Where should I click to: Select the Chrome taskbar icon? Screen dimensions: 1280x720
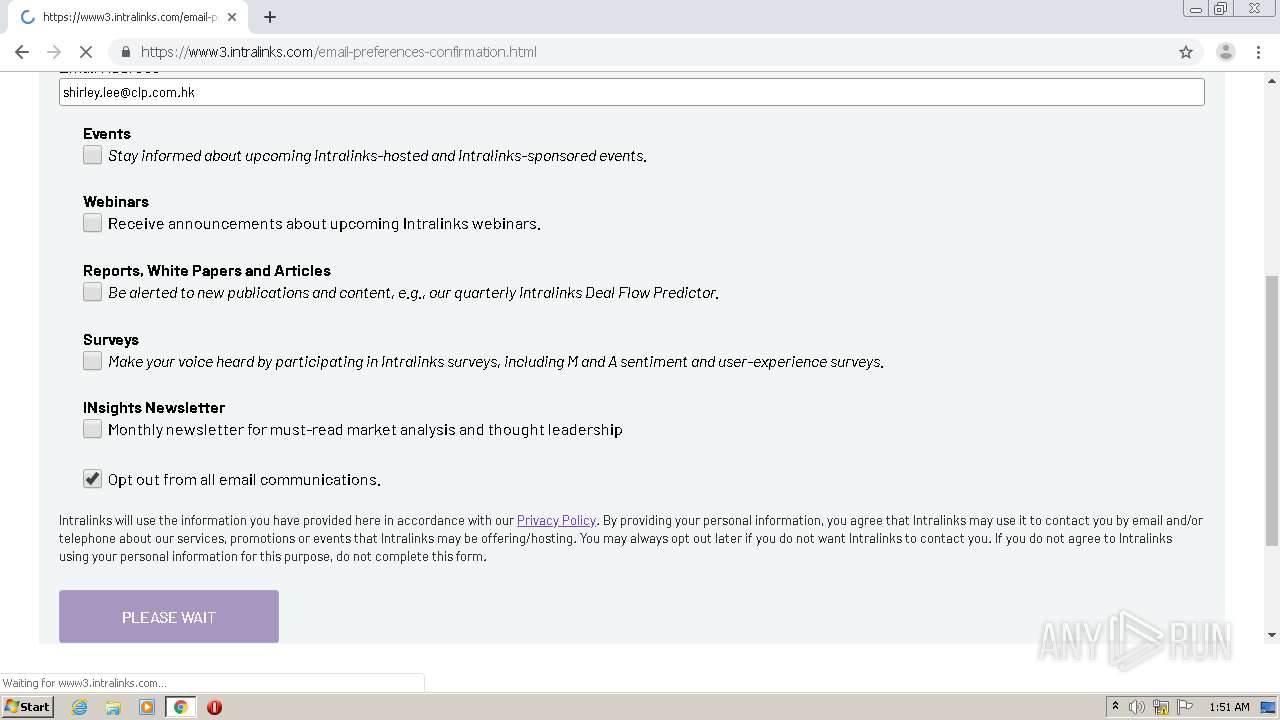[x=180, y=707]
